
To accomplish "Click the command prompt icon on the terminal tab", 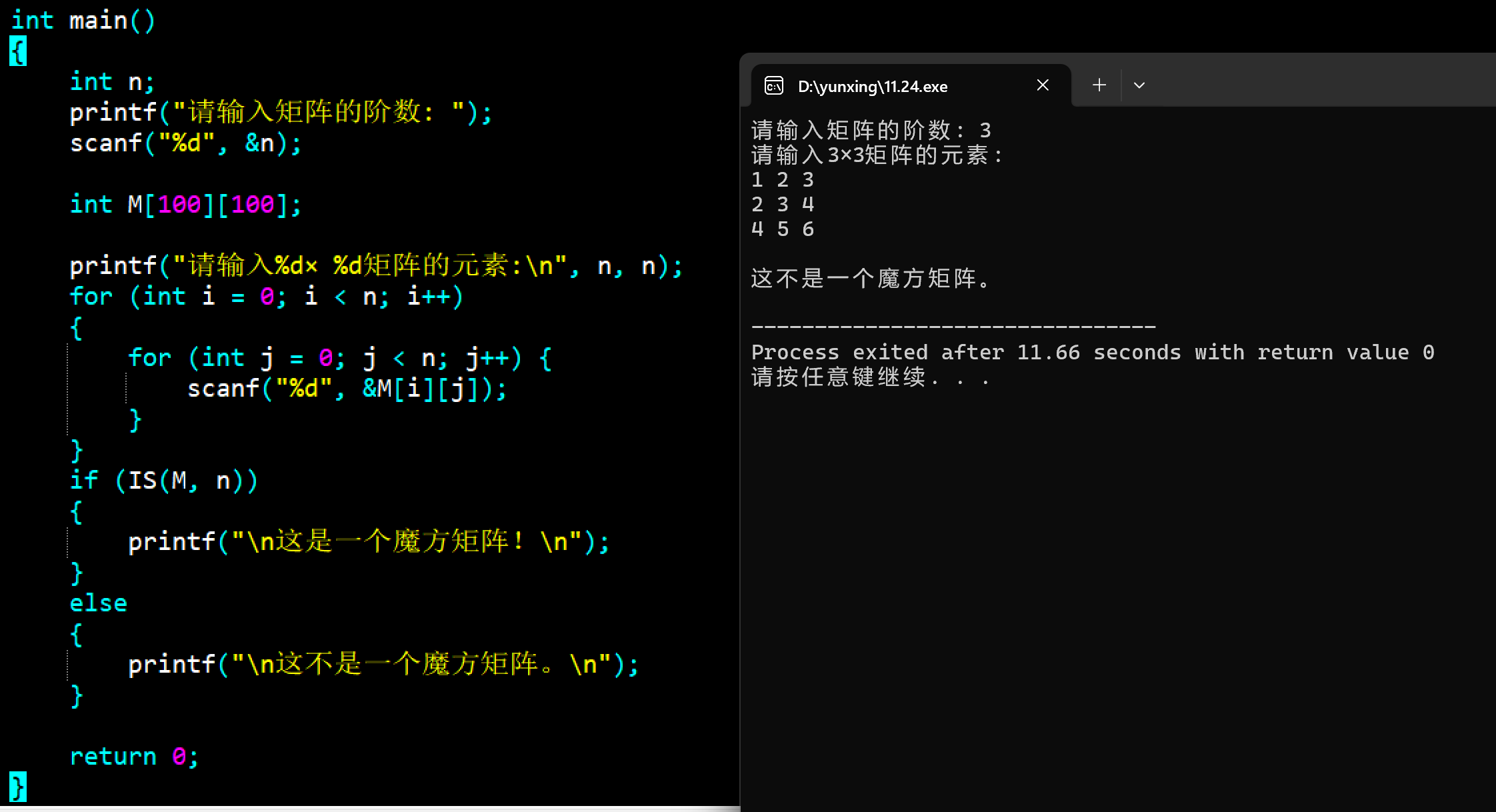I will point(774,85).
